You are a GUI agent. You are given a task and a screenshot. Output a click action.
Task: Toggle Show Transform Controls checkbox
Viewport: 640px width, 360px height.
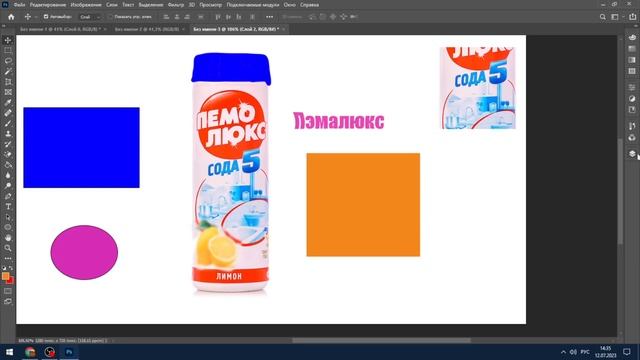click(110, 17)
